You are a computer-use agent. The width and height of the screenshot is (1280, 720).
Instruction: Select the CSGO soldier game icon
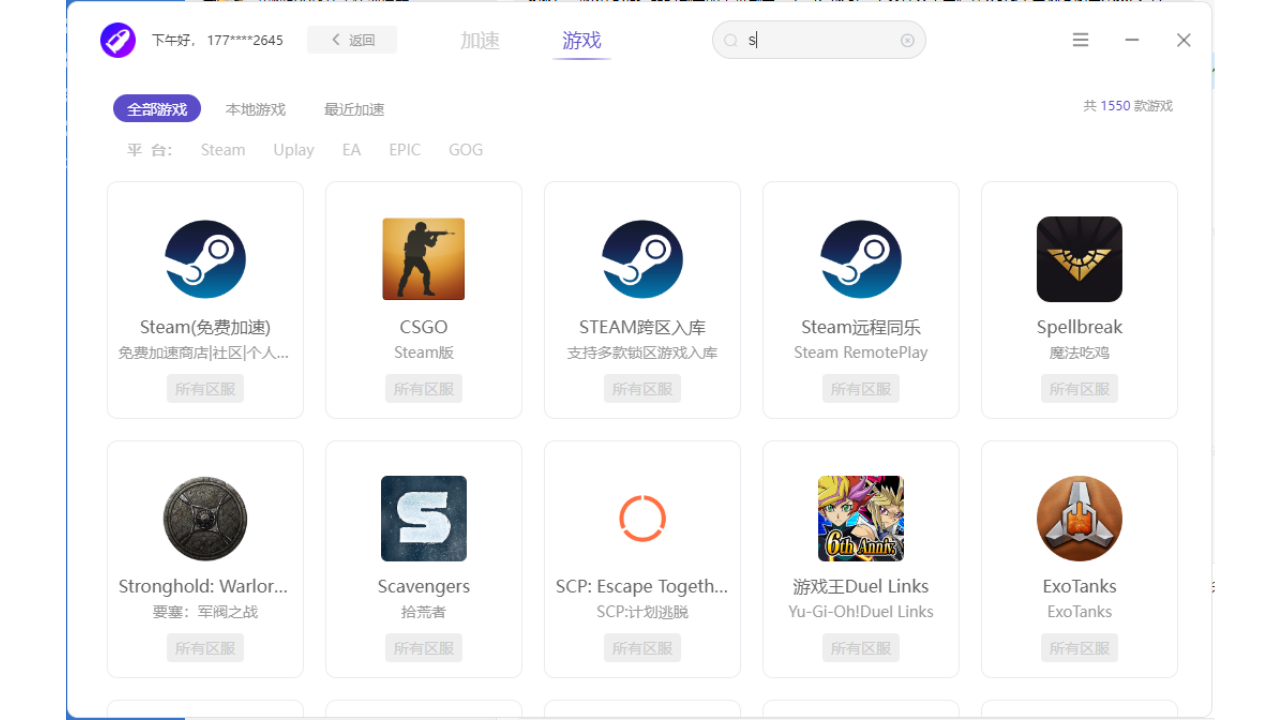tap(423, 259)
